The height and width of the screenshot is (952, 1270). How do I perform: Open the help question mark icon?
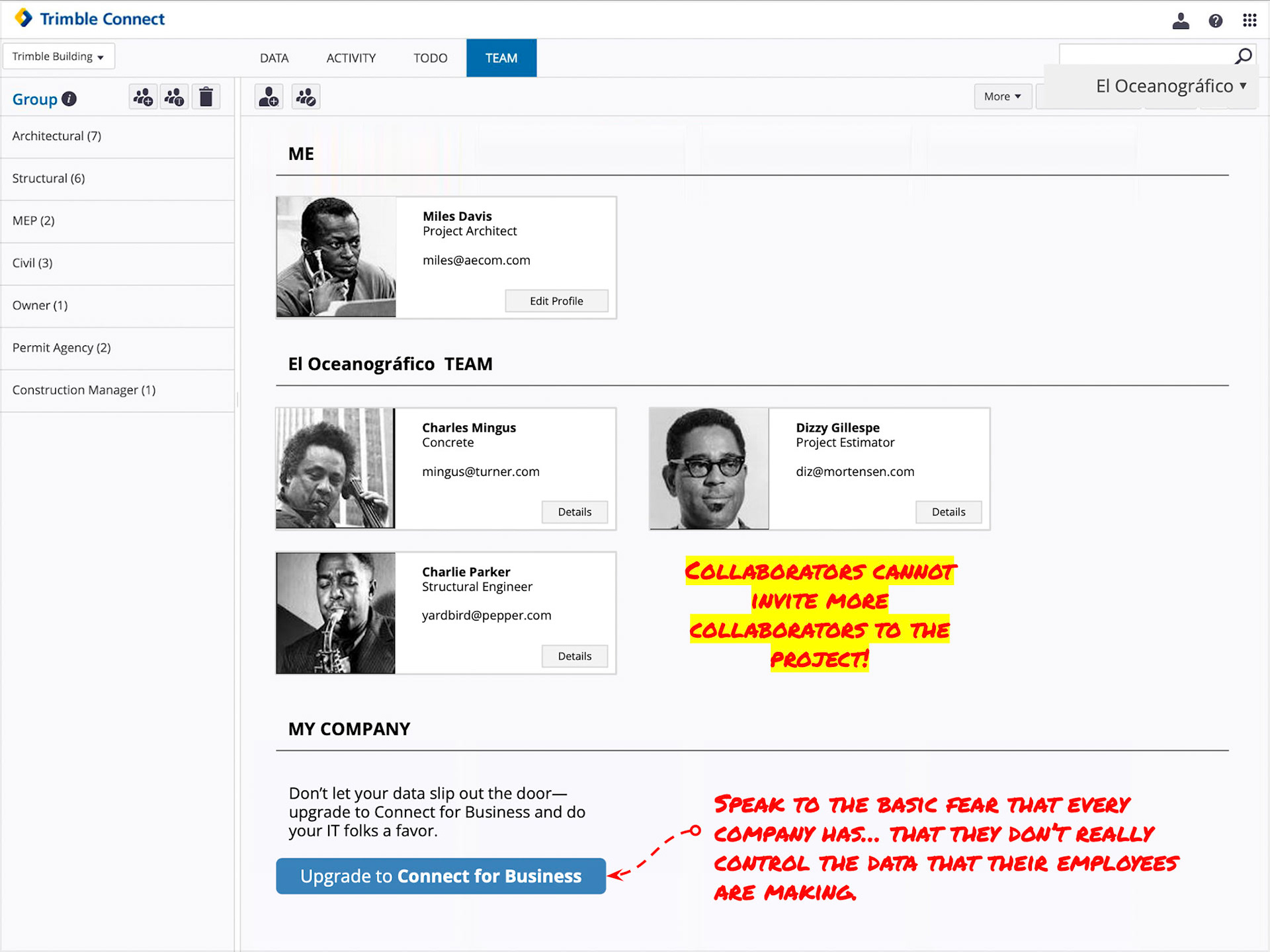click(x=1215, y=21)
